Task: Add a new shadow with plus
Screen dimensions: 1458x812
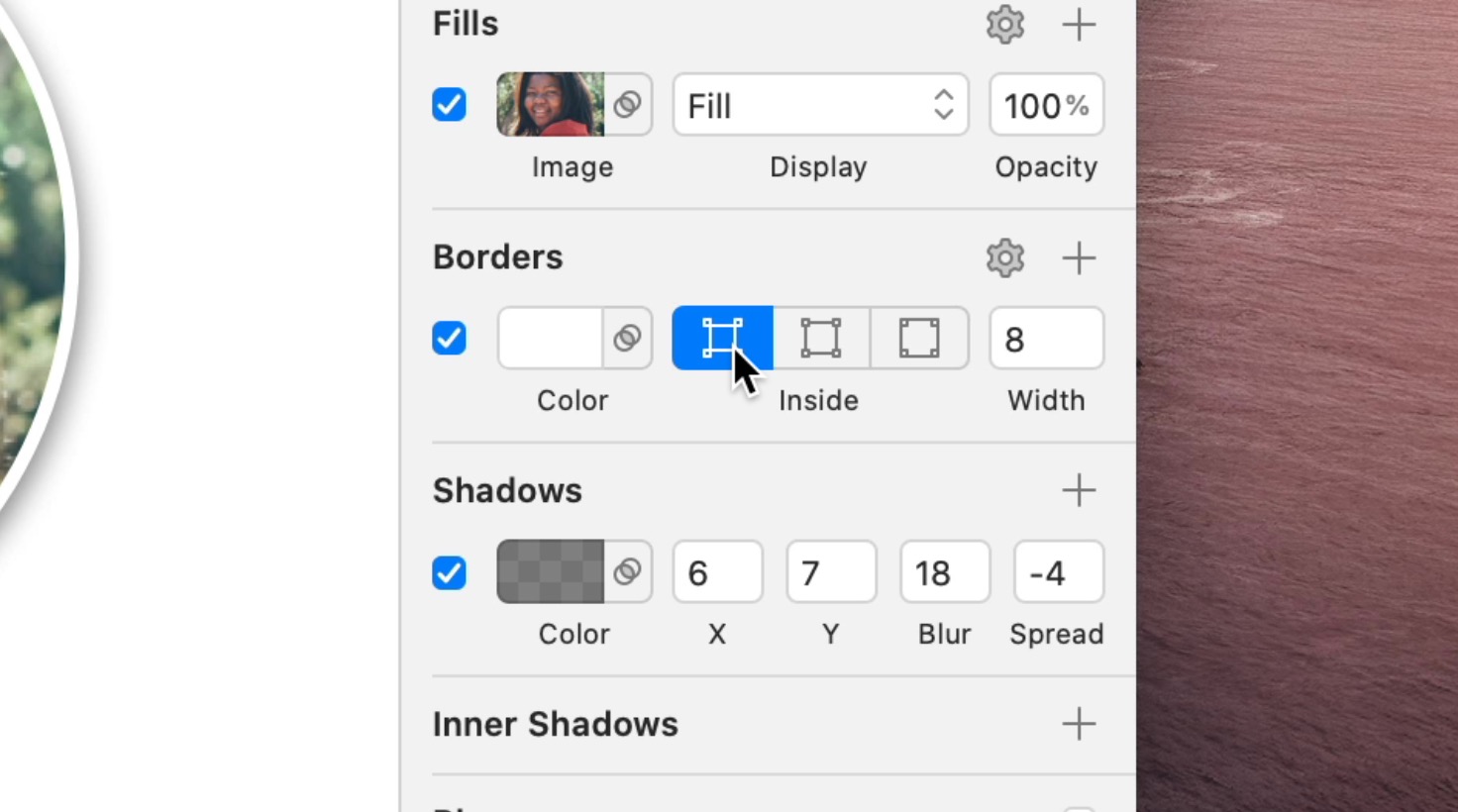Action: pos(1079,490)
